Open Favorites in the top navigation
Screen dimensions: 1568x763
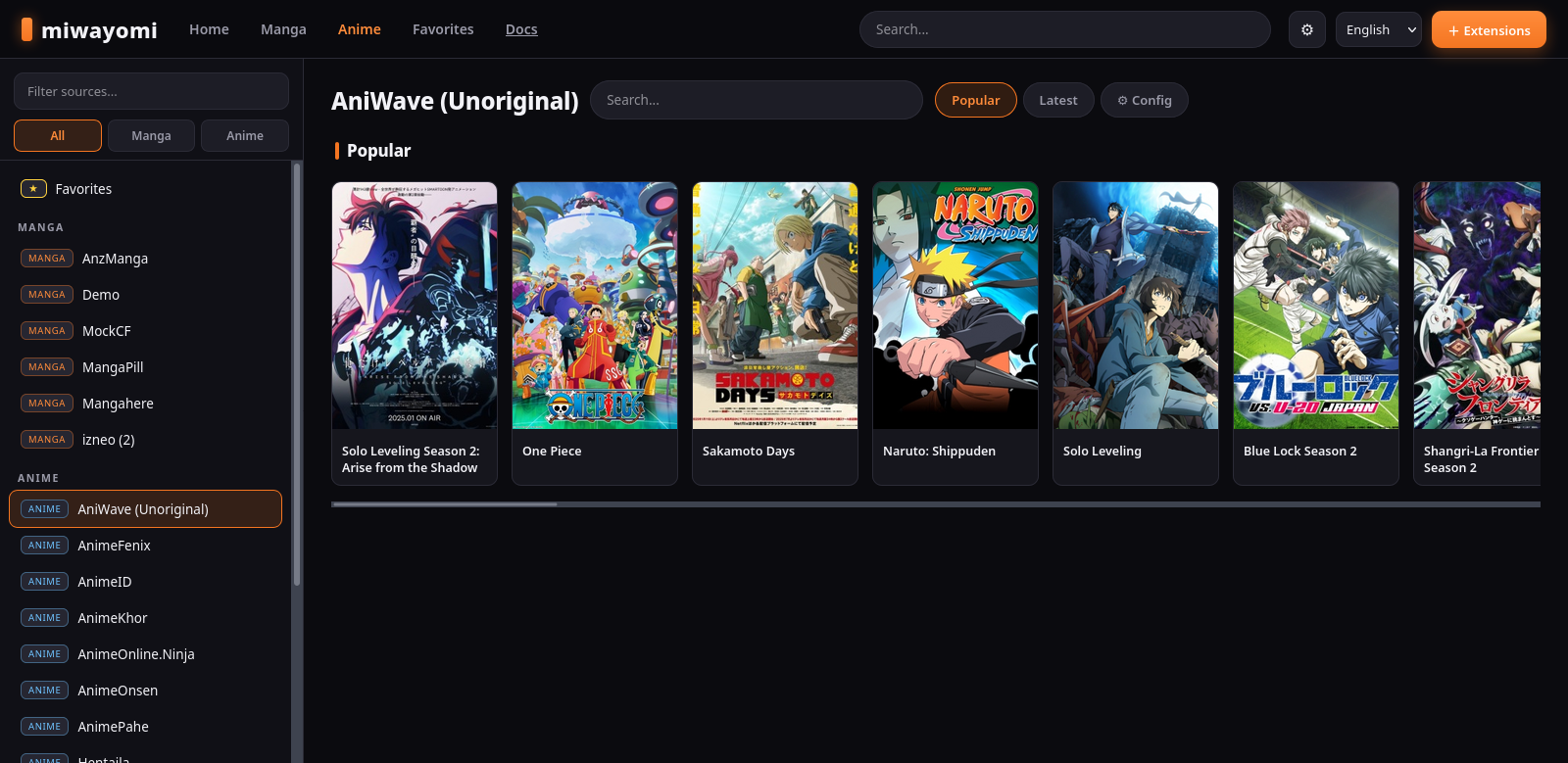[x=443, y=29]
